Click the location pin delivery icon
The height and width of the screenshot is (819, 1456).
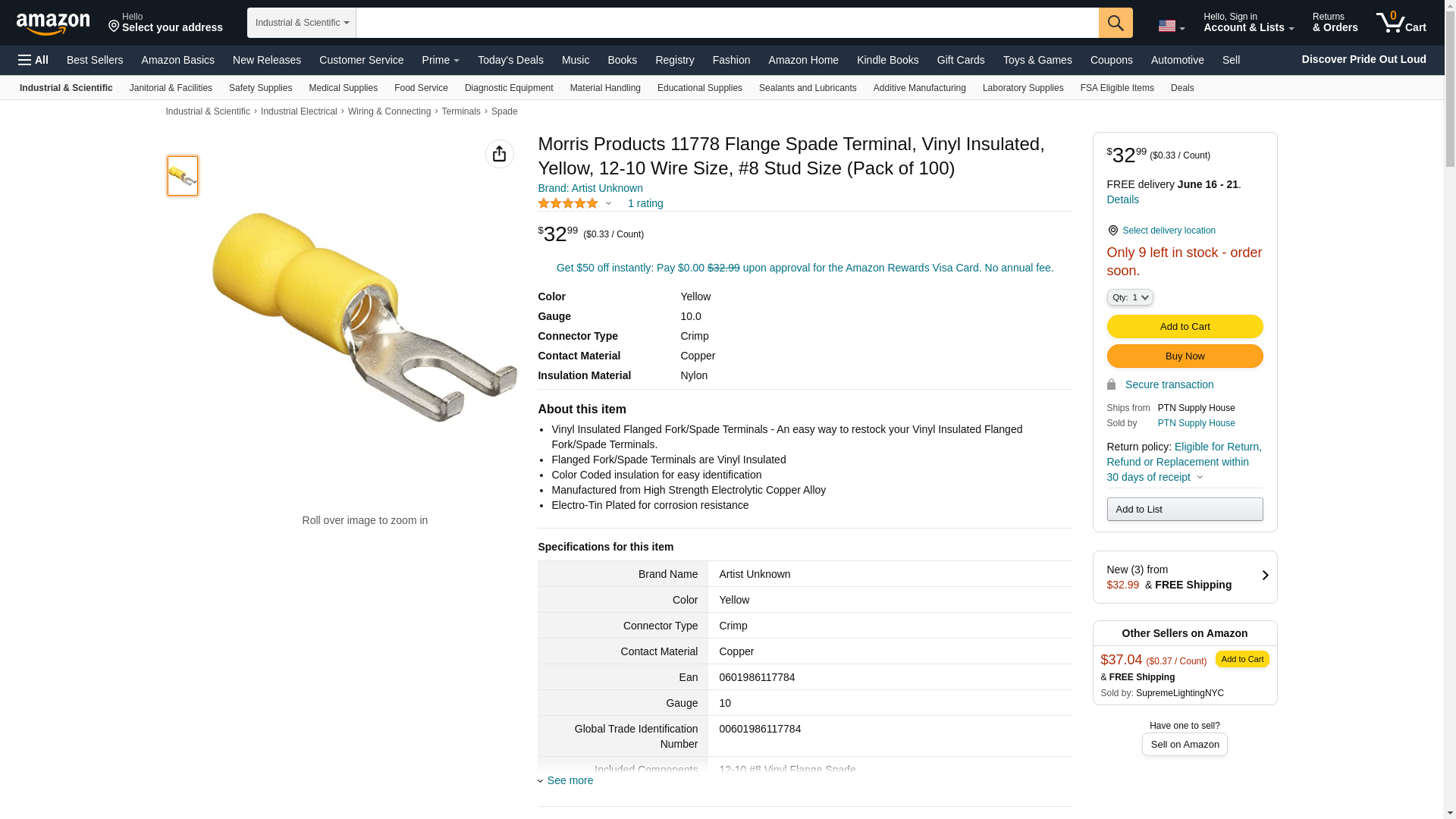tap(1112, 231)
